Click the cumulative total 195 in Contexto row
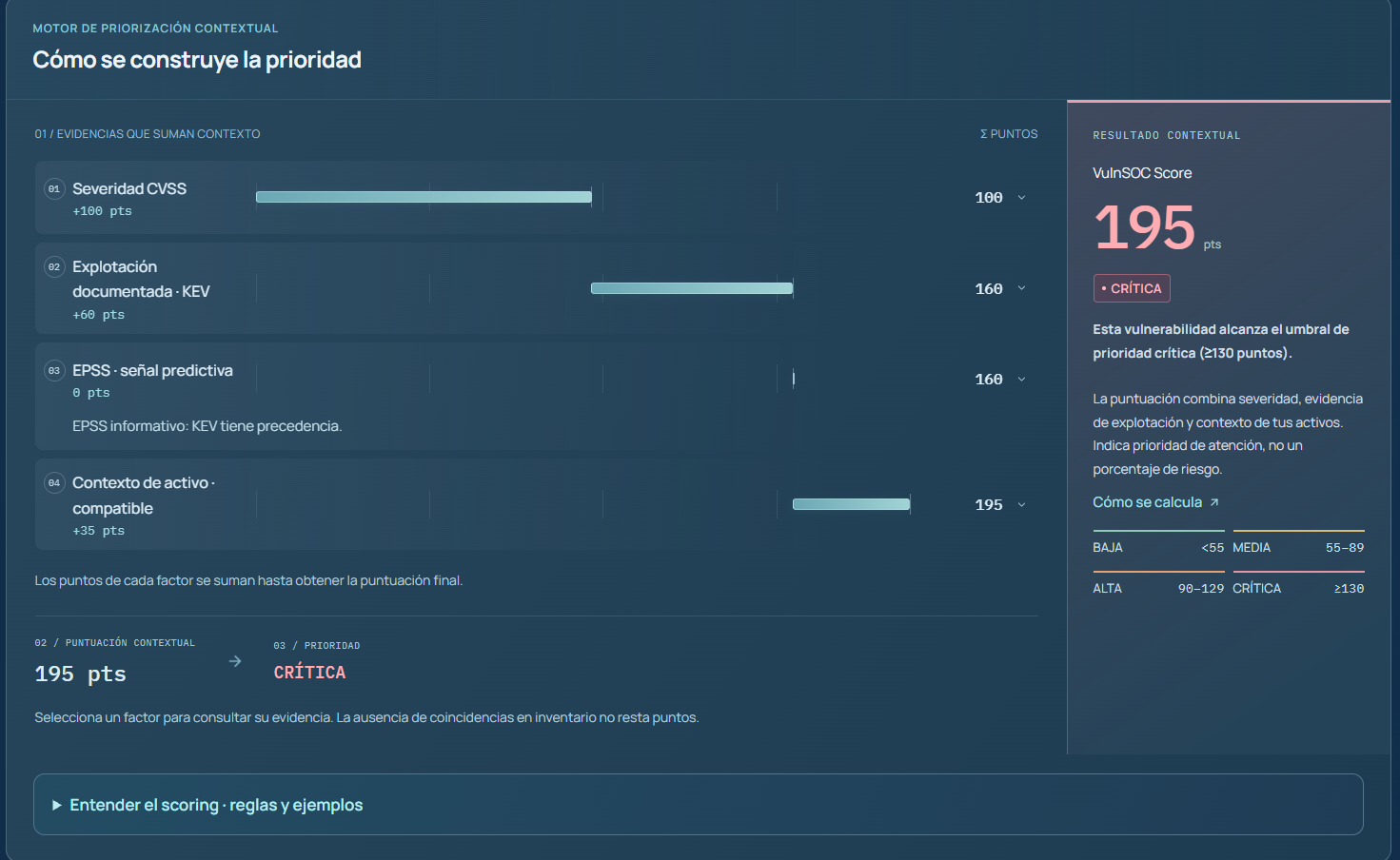 (989, 505)
